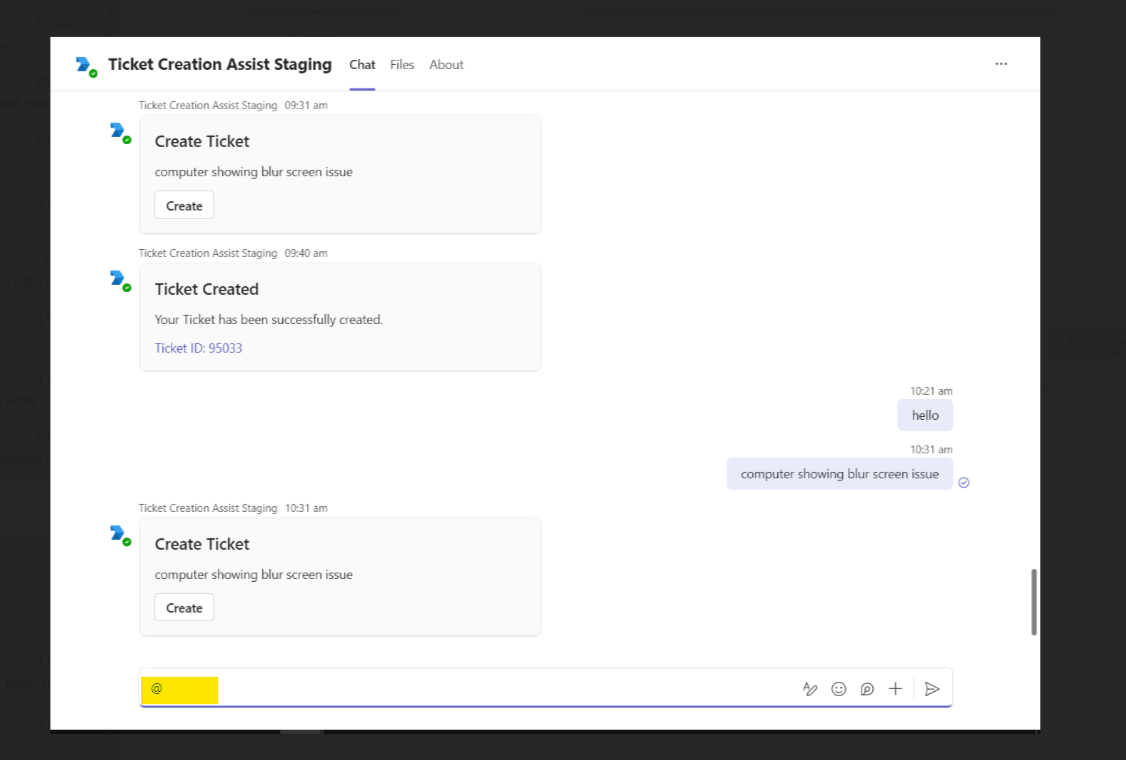Open the emoji picker
This screenshot has width=1126, height=760.
838,689
